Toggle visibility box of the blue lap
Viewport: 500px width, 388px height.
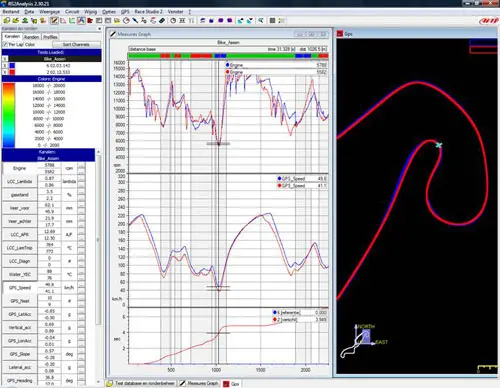coord(5,65)
